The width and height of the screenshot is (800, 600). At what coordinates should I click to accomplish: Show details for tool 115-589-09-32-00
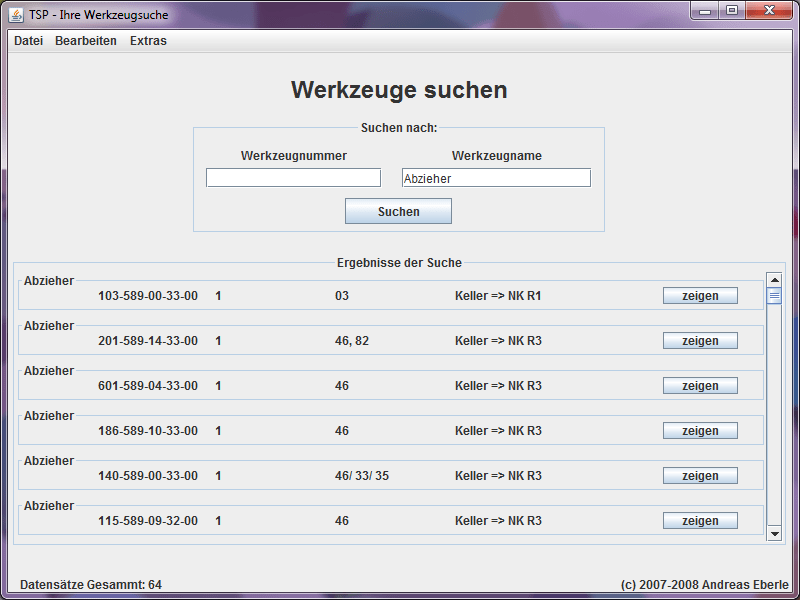click(x=700, y=520)
